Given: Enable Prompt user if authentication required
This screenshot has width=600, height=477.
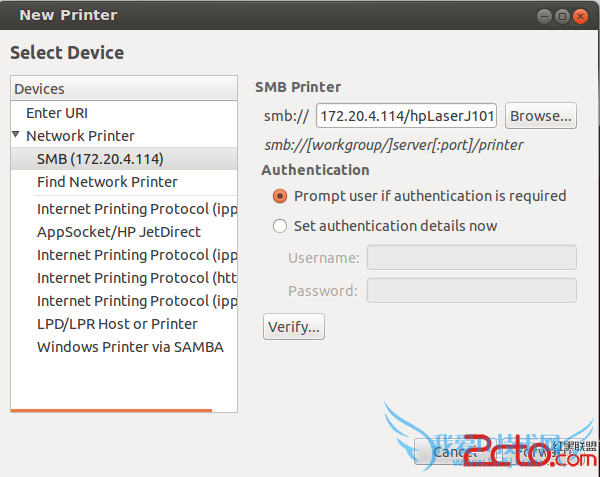Looking at the screenshot, I should pyautogui.click(x=280, y=196).
